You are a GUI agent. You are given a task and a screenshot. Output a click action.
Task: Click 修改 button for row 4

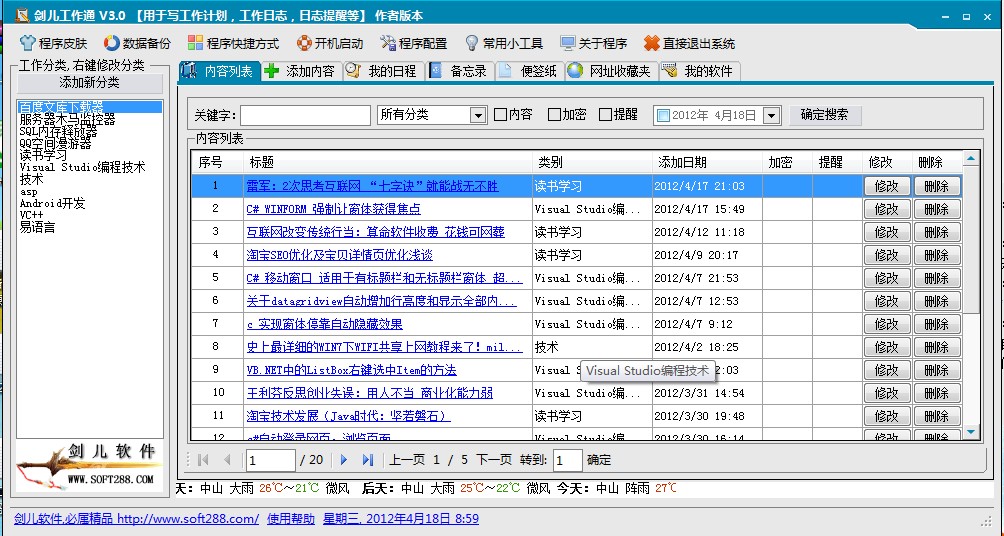coord(887,256)
